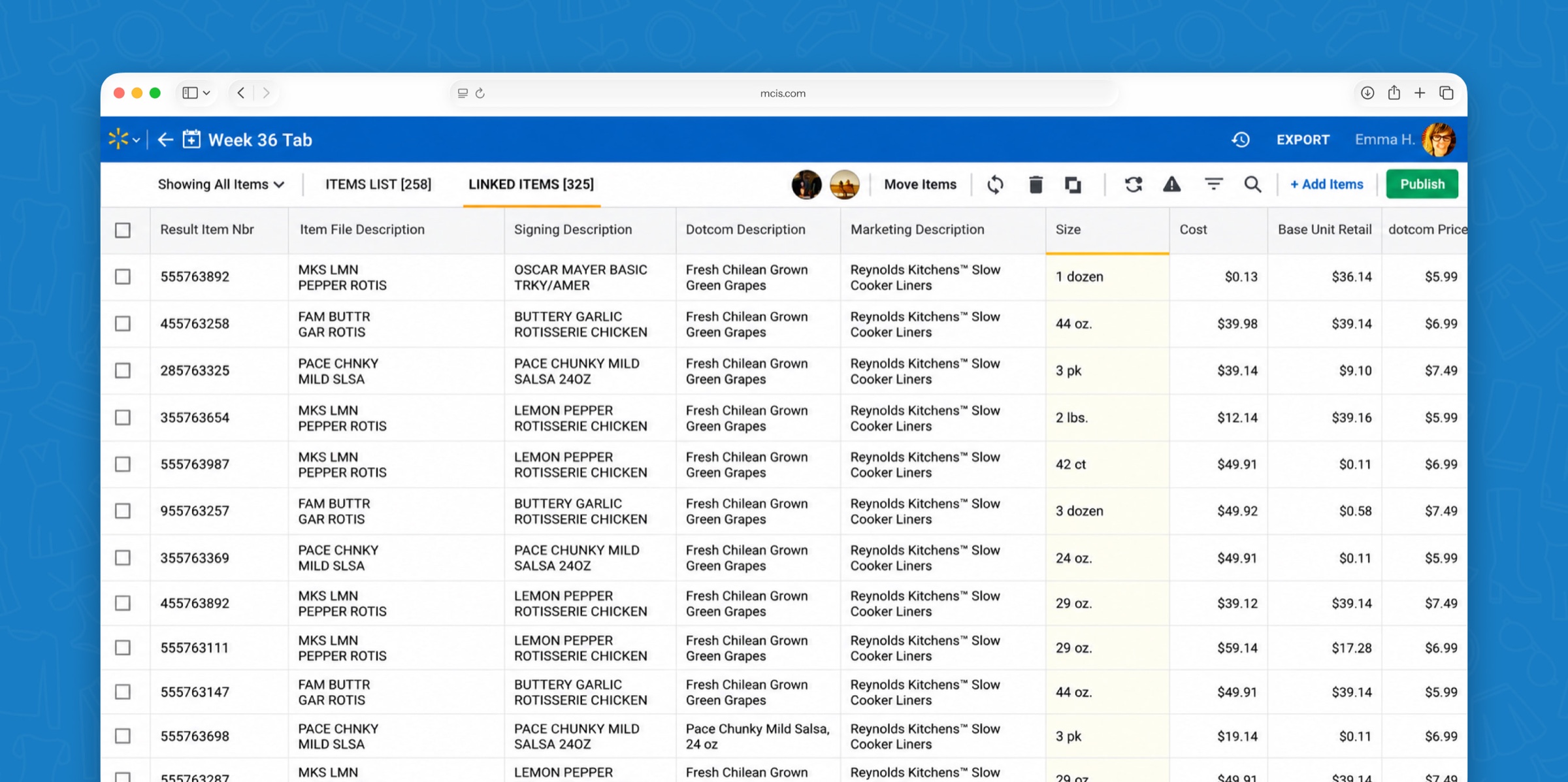
Task: Click the Size column header
Action: tap(1107, 230)
